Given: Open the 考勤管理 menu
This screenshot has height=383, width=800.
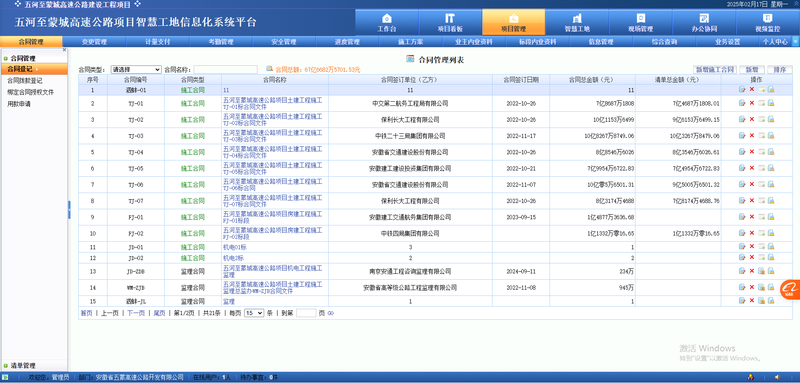Looking at the screenshot, I should coord(221,42).
